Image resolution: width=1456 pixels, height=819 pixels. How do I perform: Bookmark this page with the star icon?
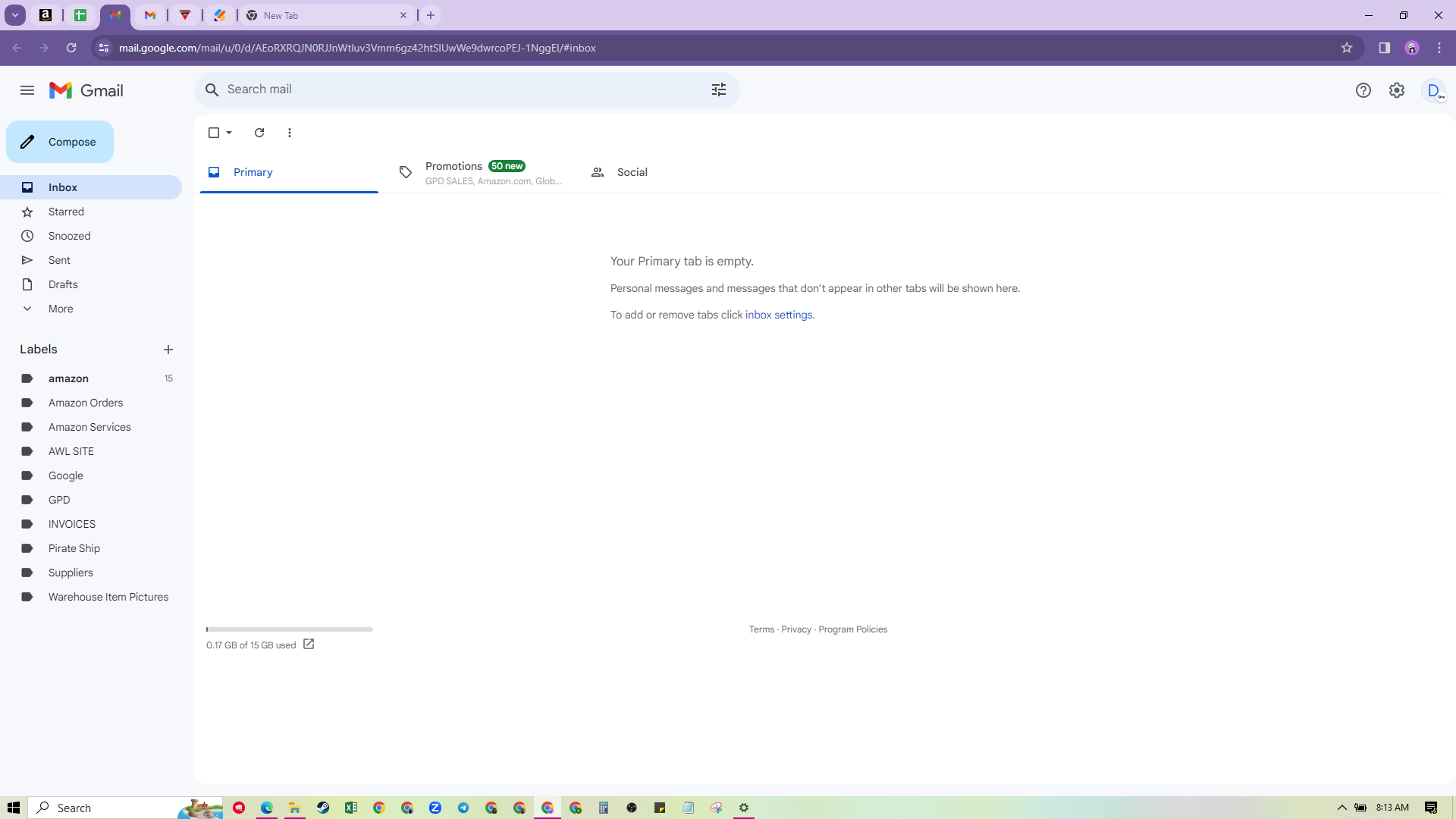1347,48
